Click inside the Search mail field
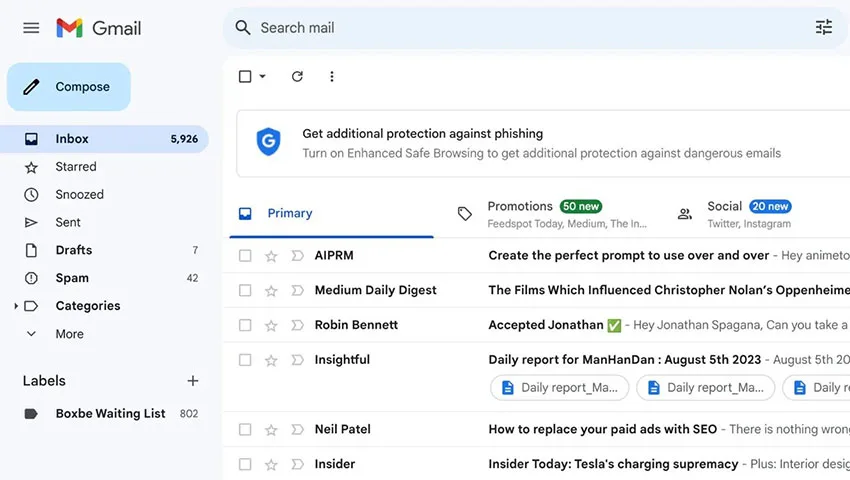This screenshot has width=850, height=480. 534,28
